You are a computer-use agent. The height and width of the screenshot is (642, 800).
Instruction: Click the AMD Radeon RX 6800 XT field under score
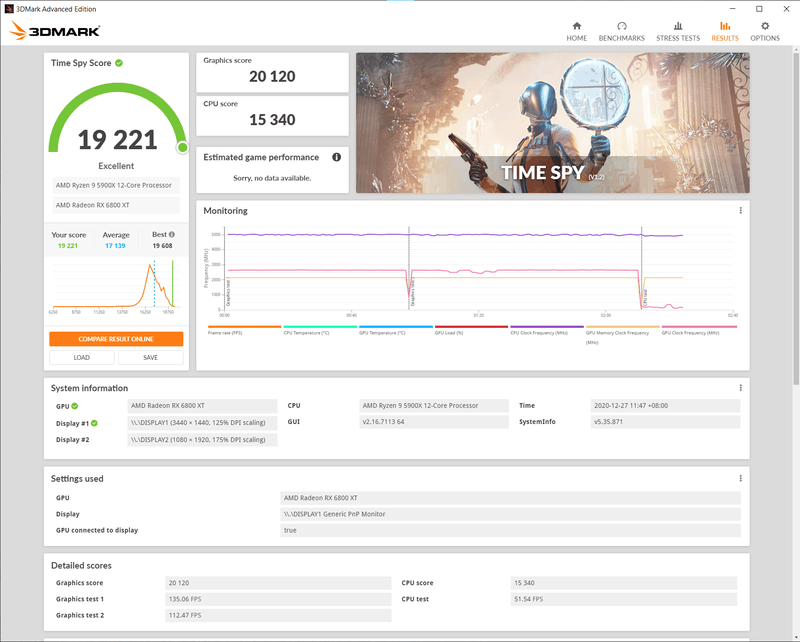click(116, 205)
